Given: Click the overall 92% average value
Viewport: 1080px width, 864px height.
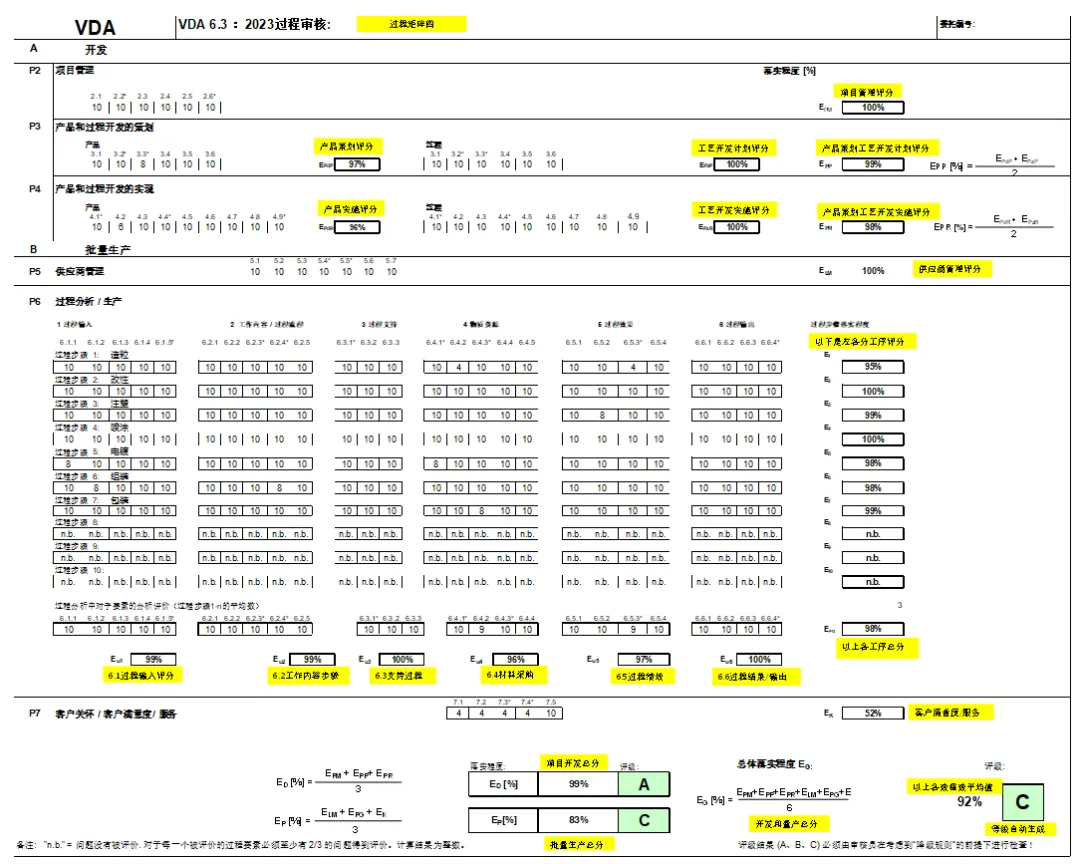Looking at the screenshot, I should click(969, 801).
